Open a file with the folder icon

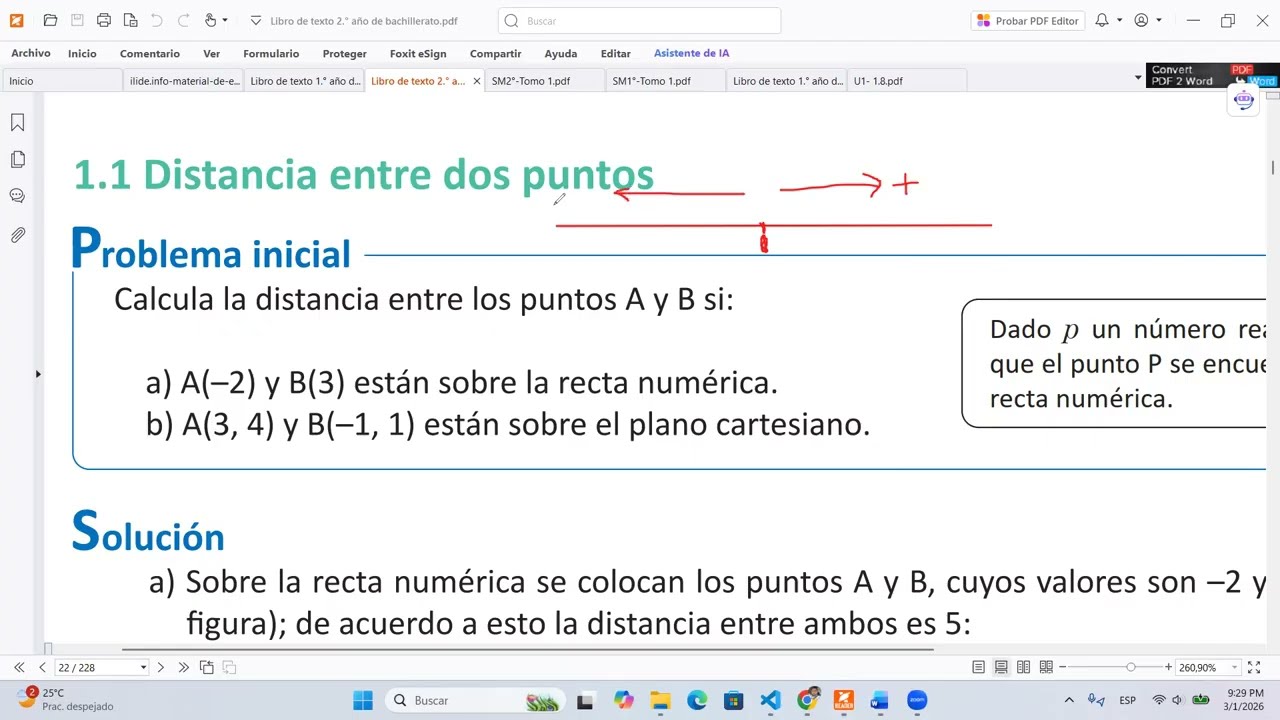(x=51, y=20)
